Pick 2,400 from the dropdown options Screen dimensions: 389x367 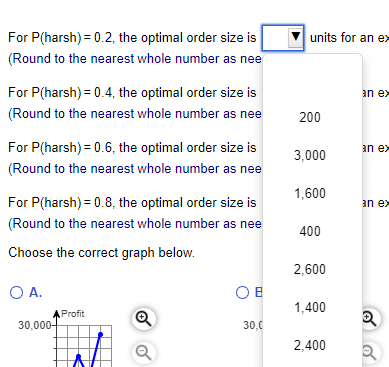click(310, 345)
